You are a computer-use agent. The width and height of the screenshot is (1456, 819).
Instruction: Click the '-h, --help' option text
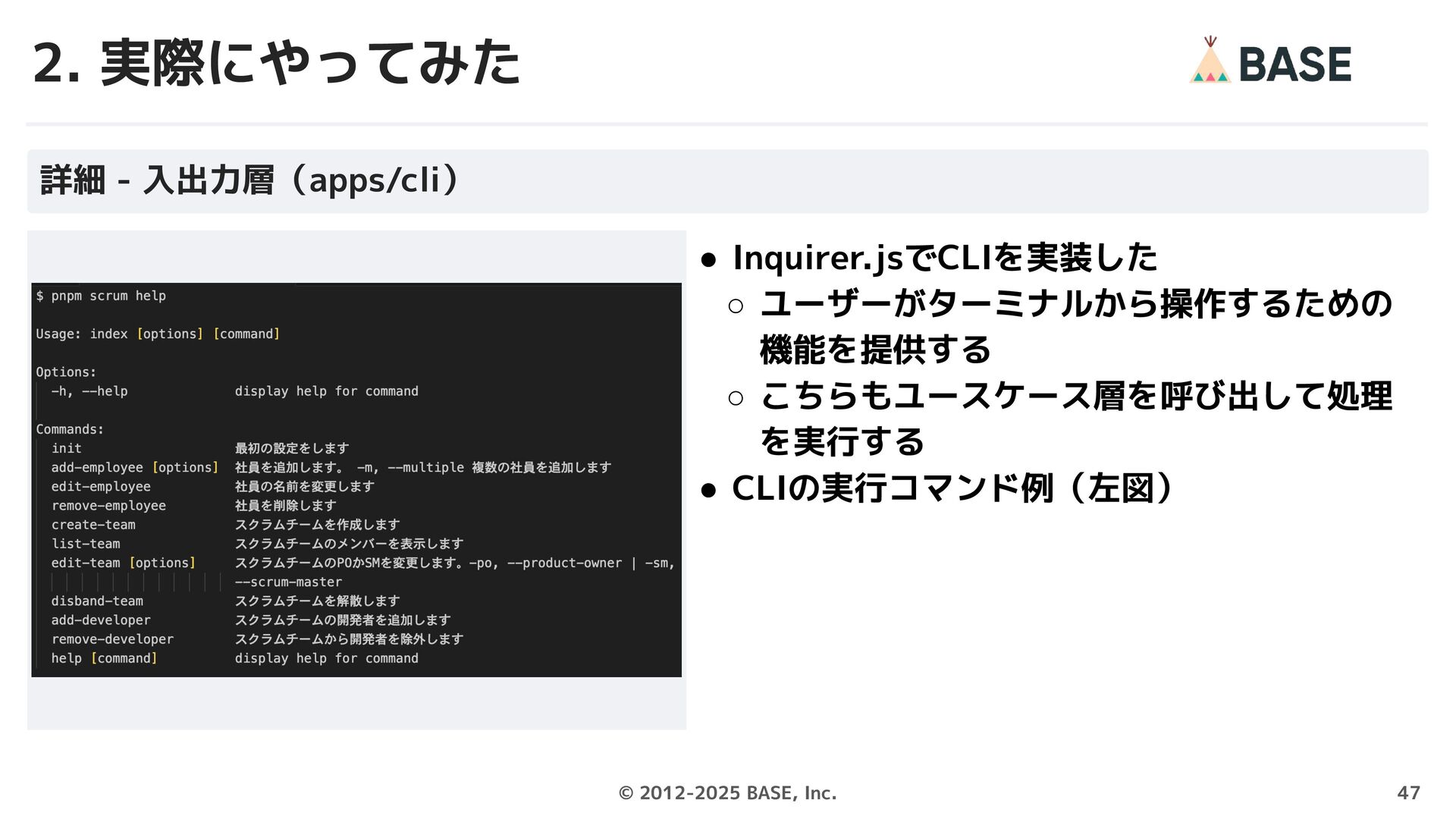coord(89,391)
